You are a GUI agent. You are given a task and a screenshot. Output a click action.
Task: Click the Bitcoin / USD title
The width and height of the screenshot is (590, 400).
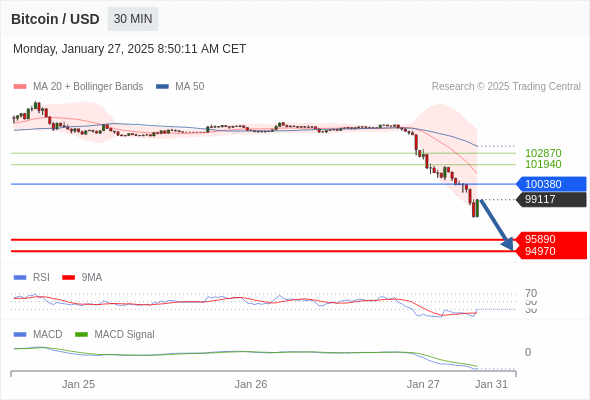(55, 19)
